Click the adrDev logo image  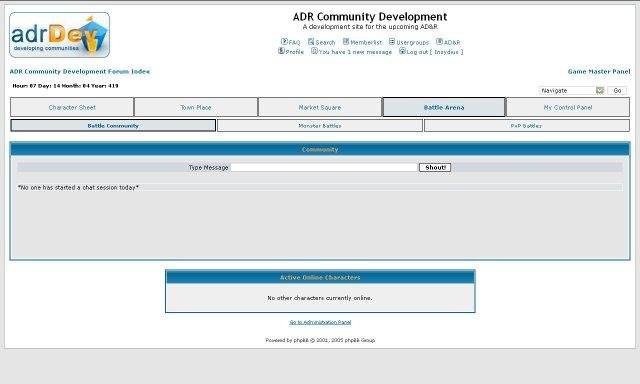60,35
